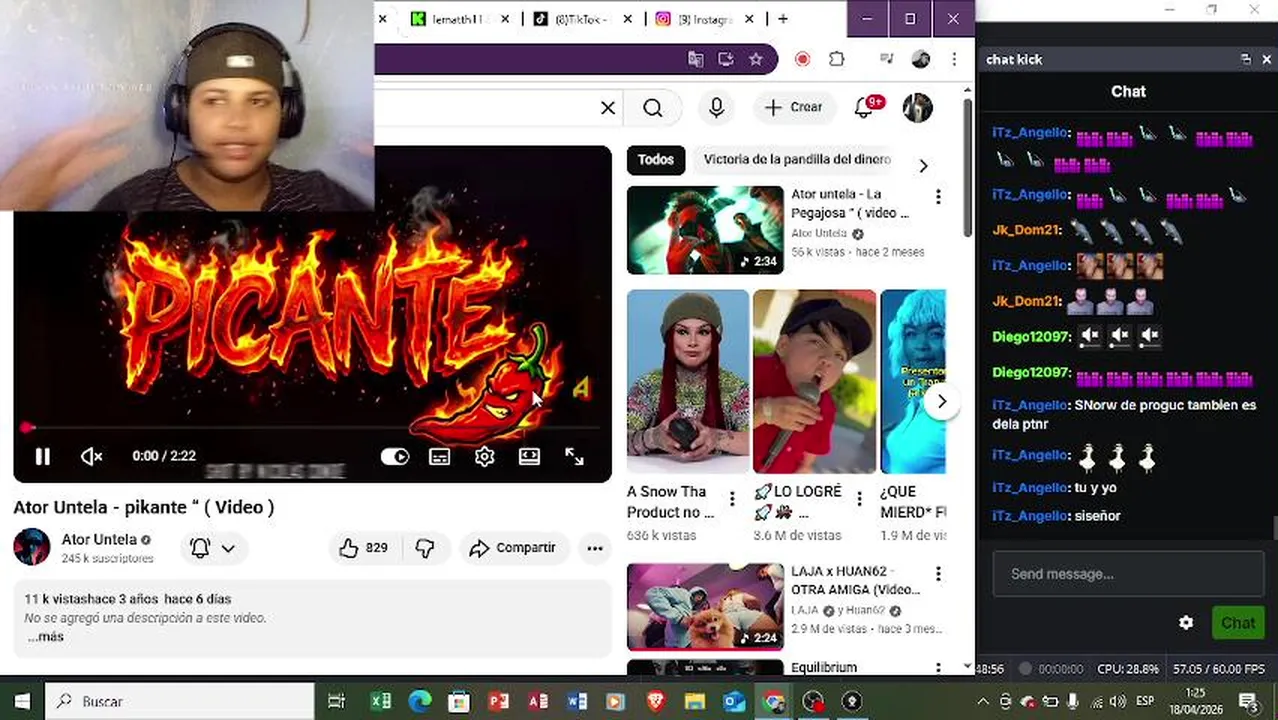Click the install app icon in address bar

726,60
